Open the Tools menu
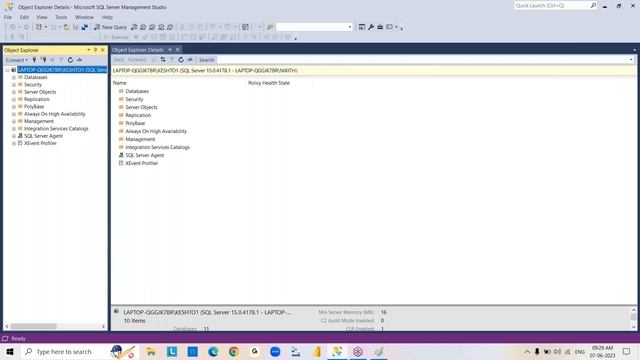 tap(61, 17)
